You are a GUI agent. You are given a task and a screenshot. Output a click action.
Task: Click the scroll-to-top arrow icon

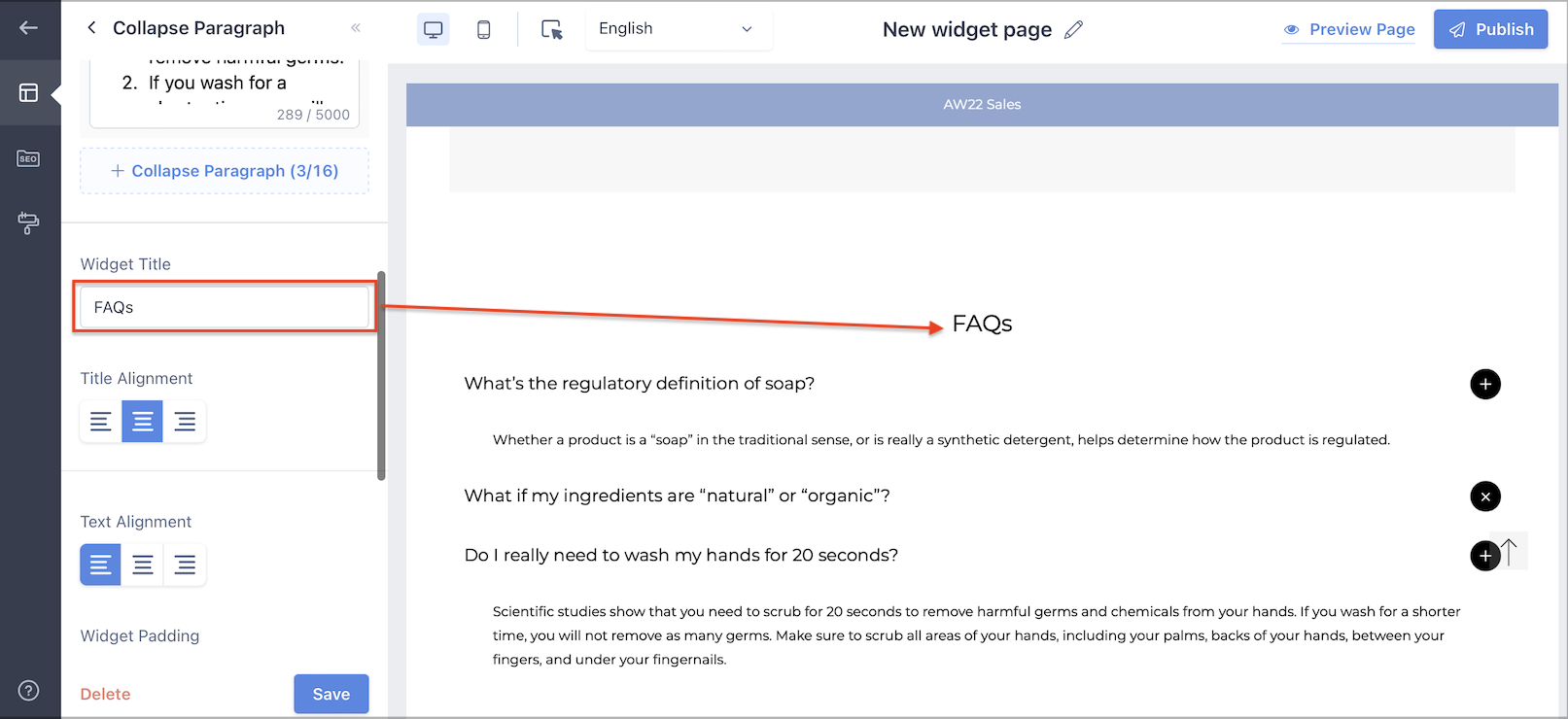[1510, 552]
